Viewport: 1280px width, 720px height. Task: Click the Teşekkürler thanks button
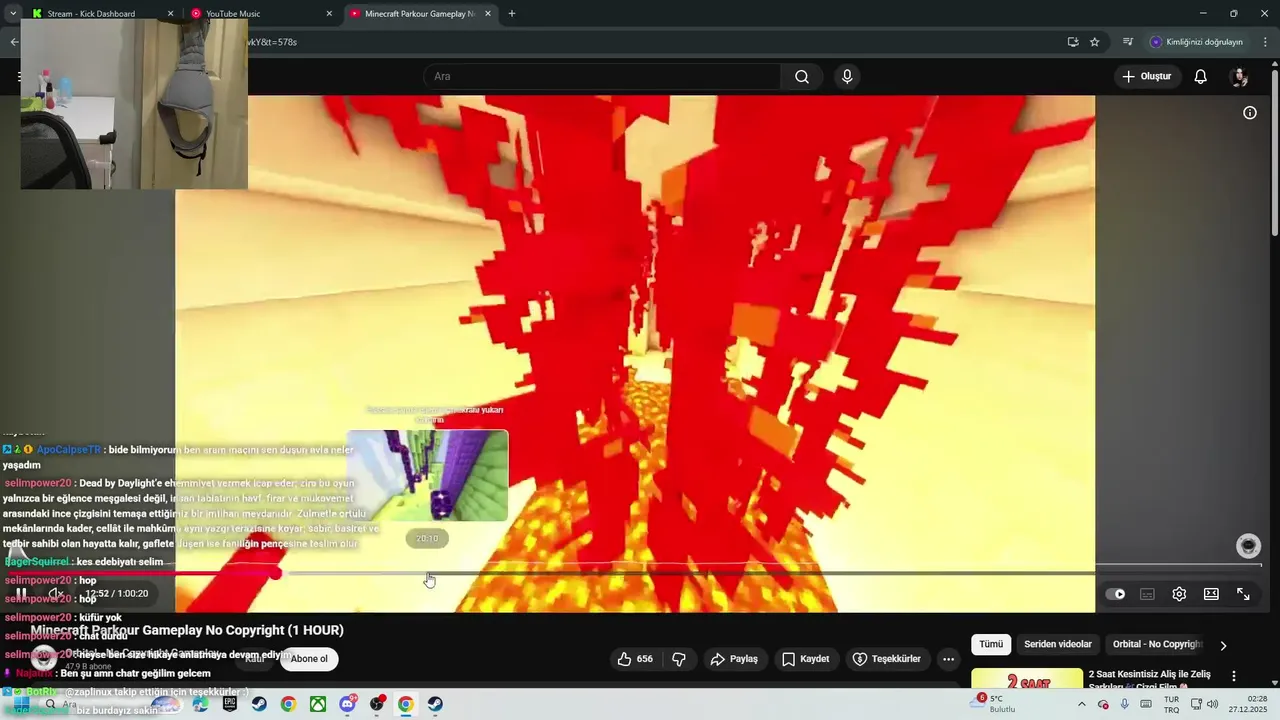click(x=886, y=659)
